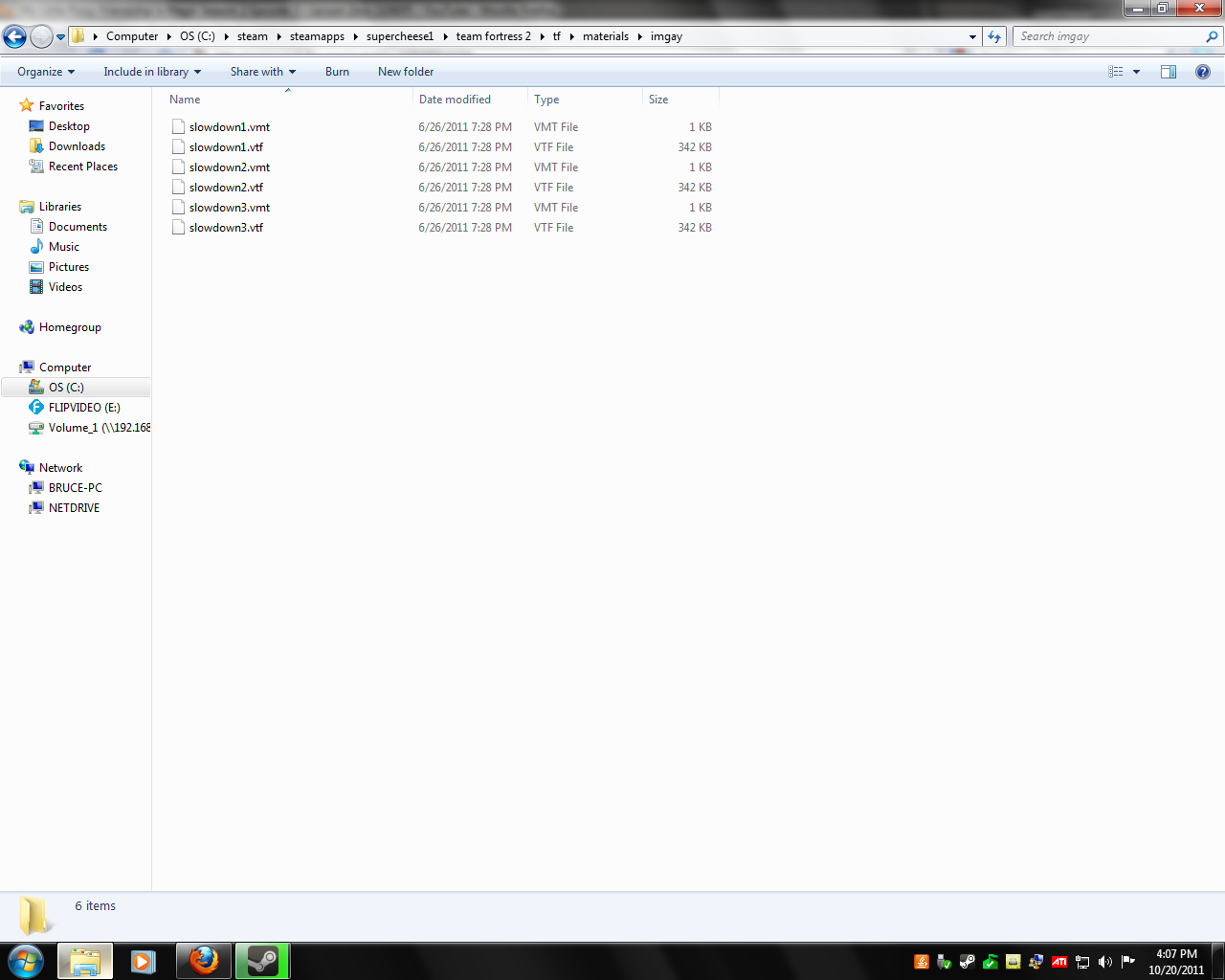Sort files by the Size column
Viewport: 1225px width, 980px height.
pos(658,100)
